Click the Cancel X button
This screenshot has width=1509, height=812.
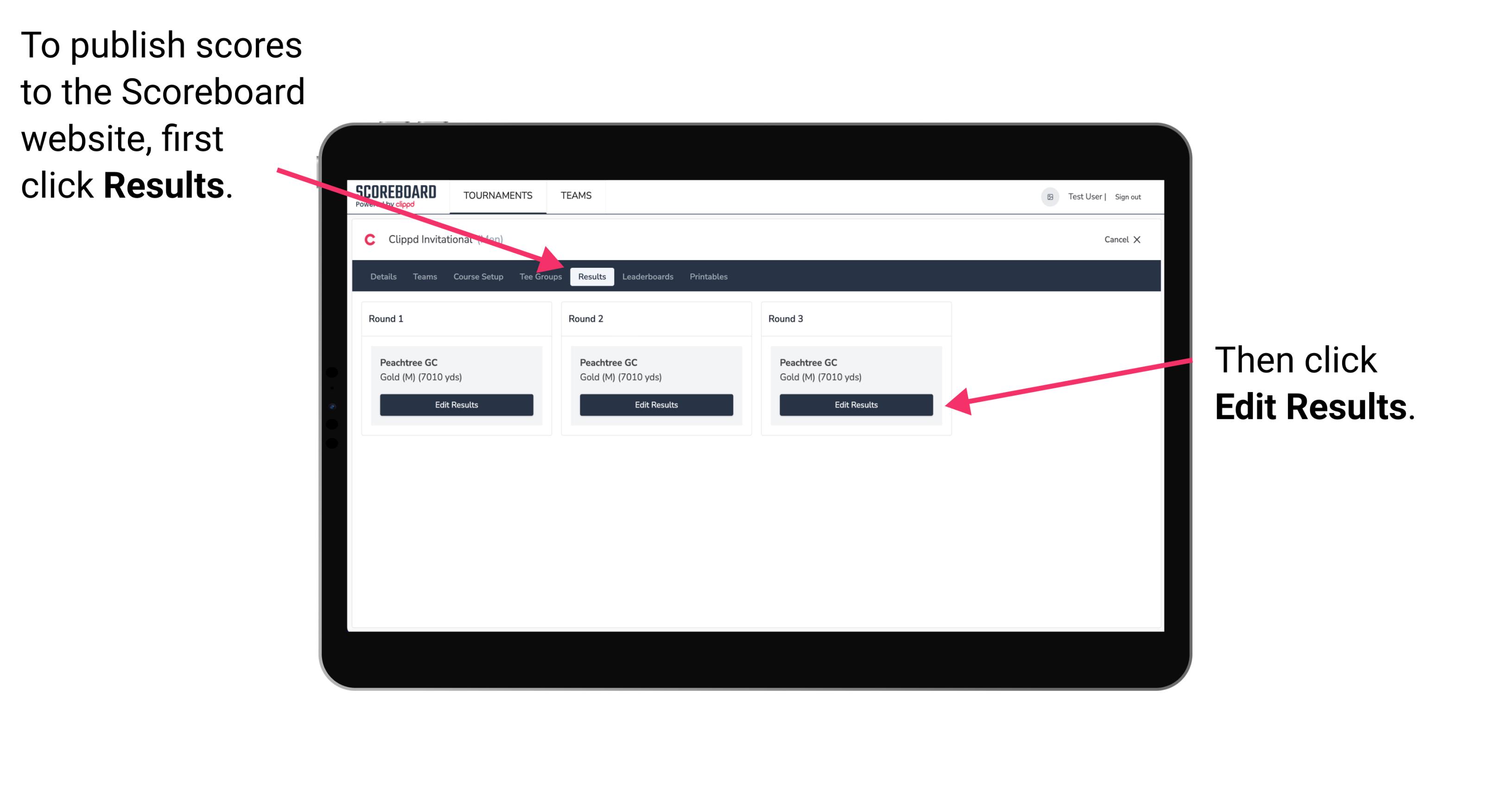click(1122, 239)
